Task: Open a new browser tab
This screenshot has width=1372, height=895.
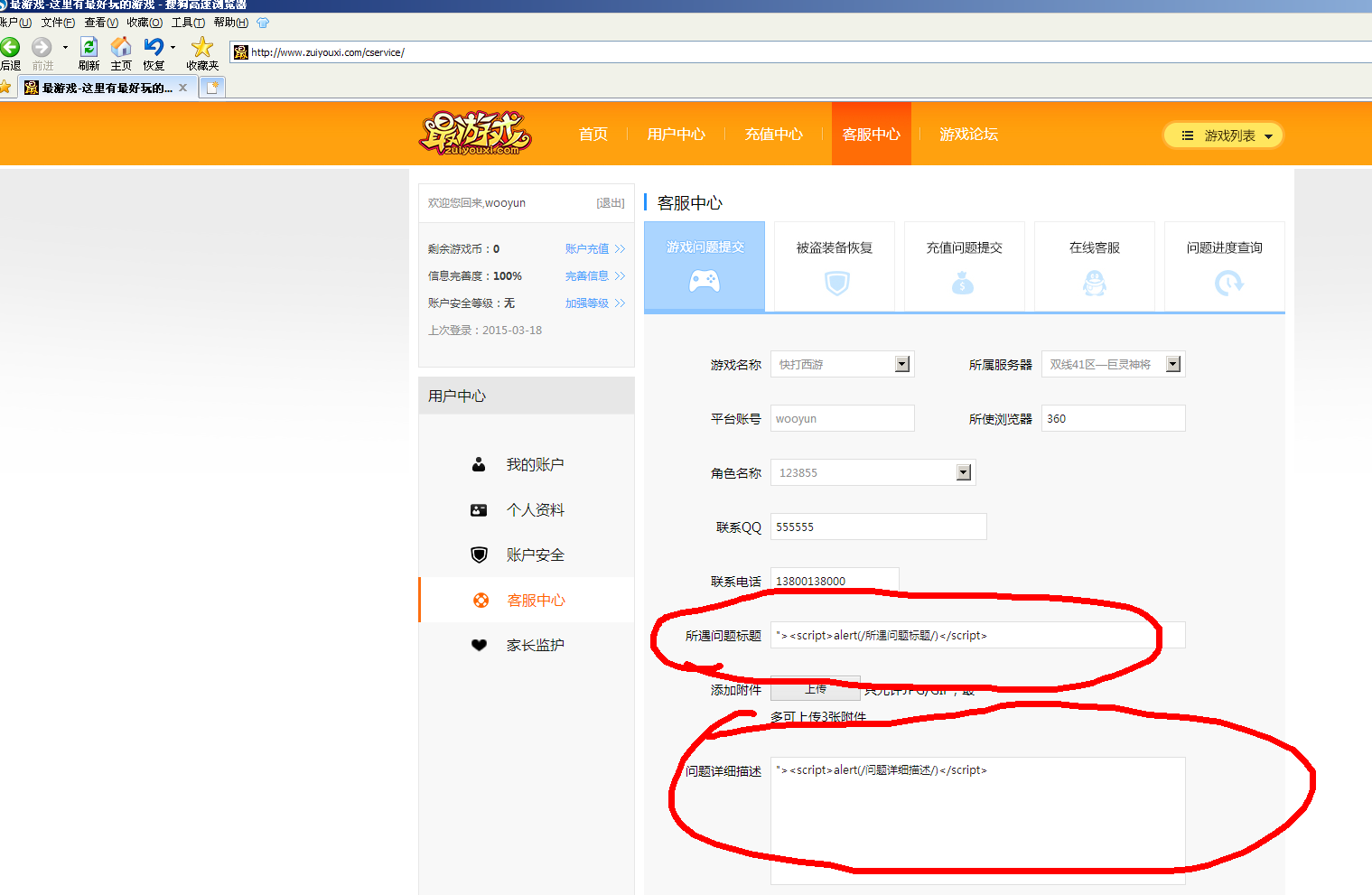Action: 212,88
